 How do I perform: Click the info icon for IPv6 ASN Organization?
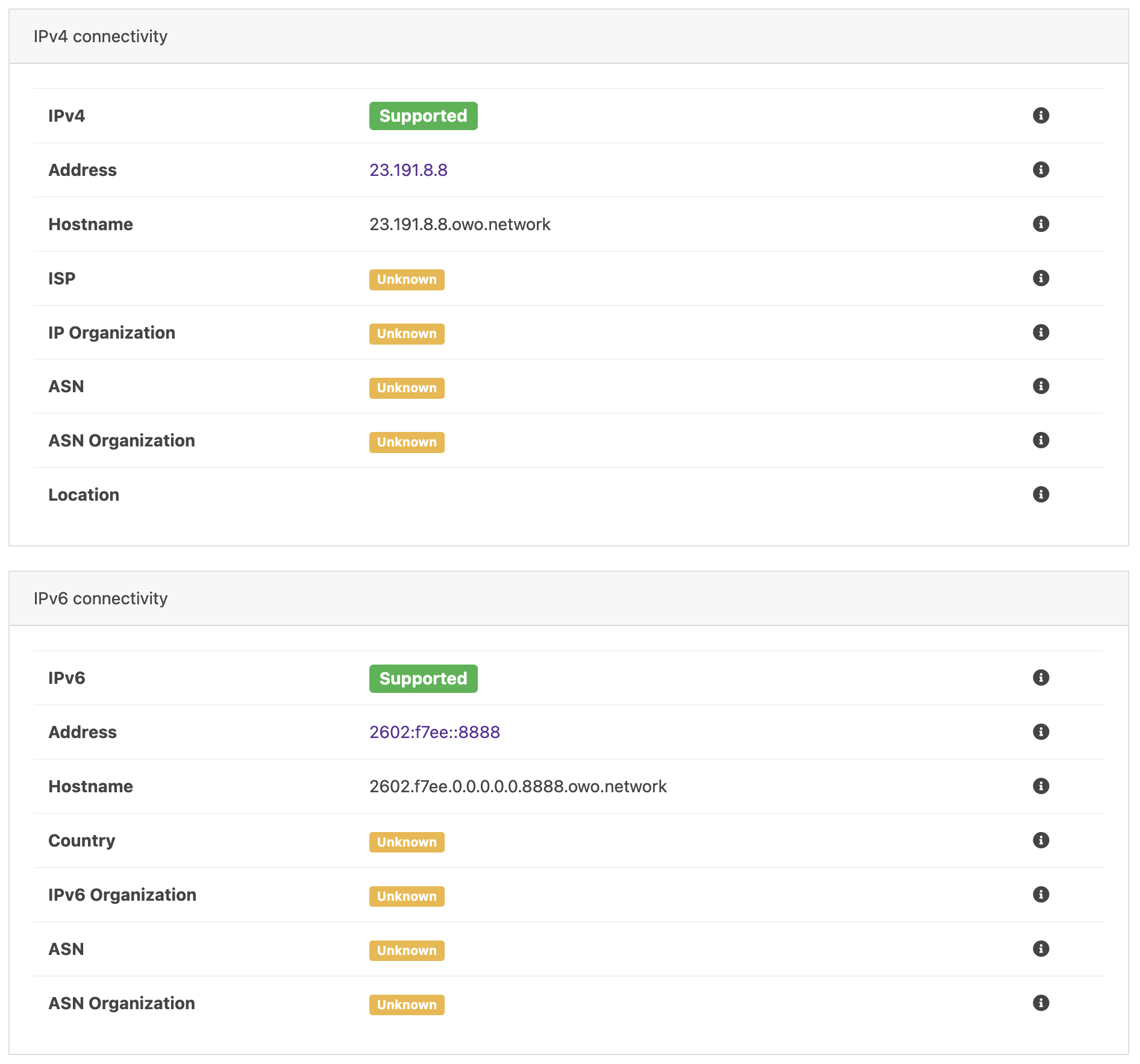[1041, 1003]
